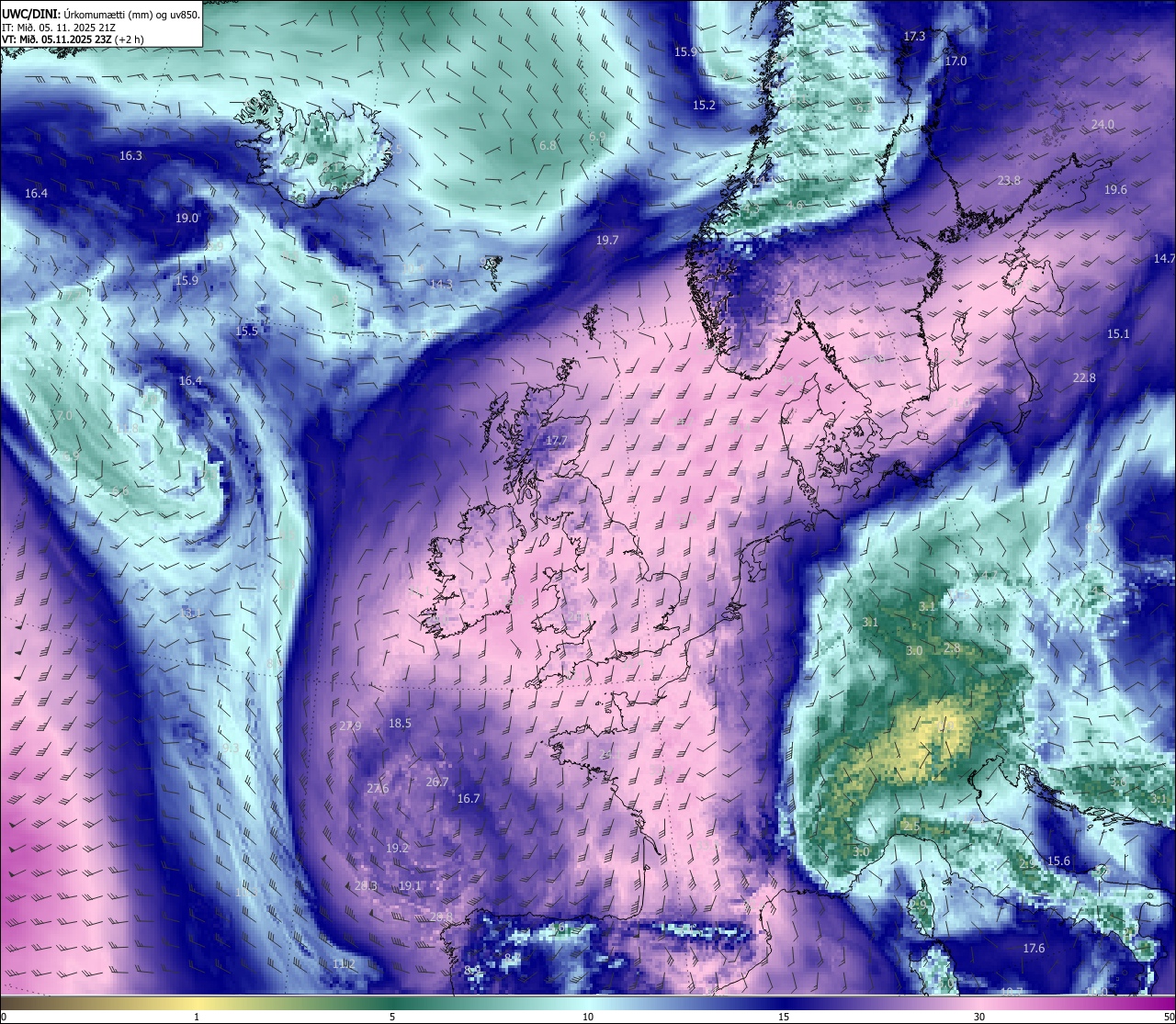
Task: Click the 16.3 value label
Action: pos(131,156)
